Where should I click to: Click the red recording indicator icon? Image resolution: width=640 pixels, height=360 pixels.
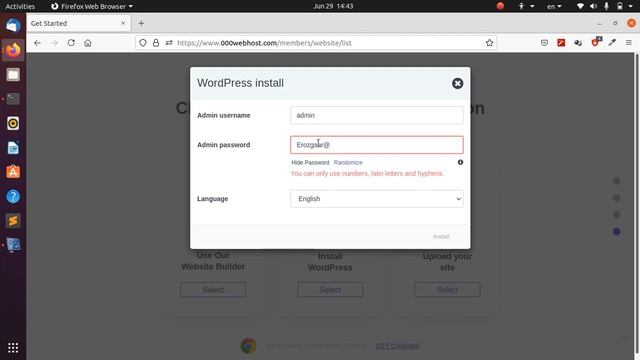click(x=500, y=6)
